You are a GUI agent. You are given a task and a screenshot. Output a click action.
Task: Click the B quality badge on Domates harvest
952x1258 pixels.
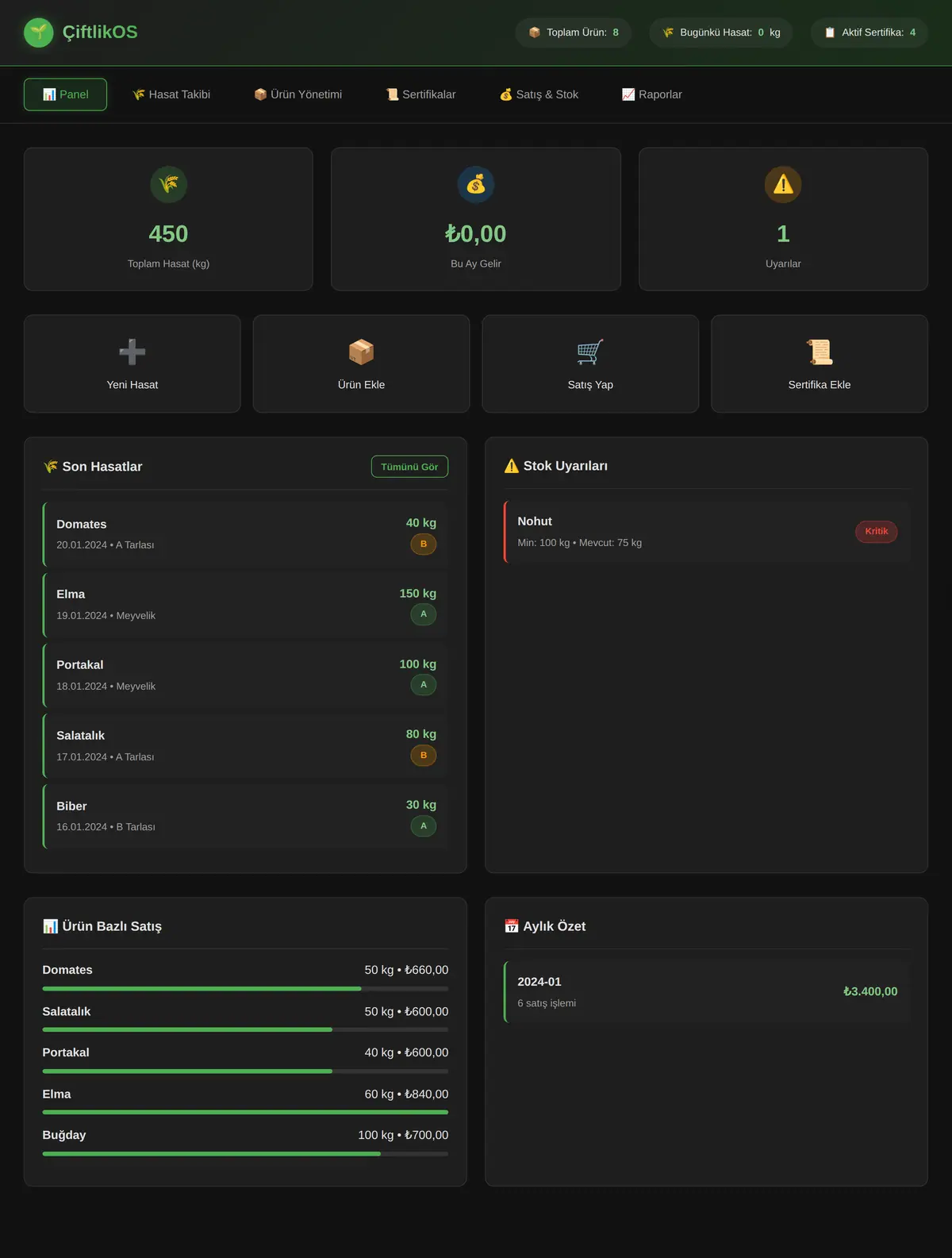[424, 544]
